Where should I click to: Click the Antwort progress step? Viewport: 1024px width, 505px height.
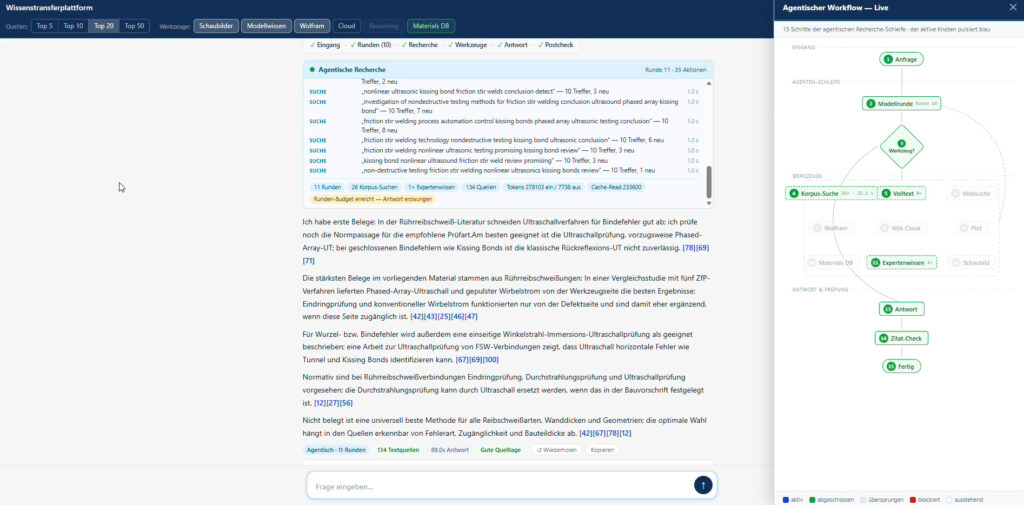(x=512, y=45)
